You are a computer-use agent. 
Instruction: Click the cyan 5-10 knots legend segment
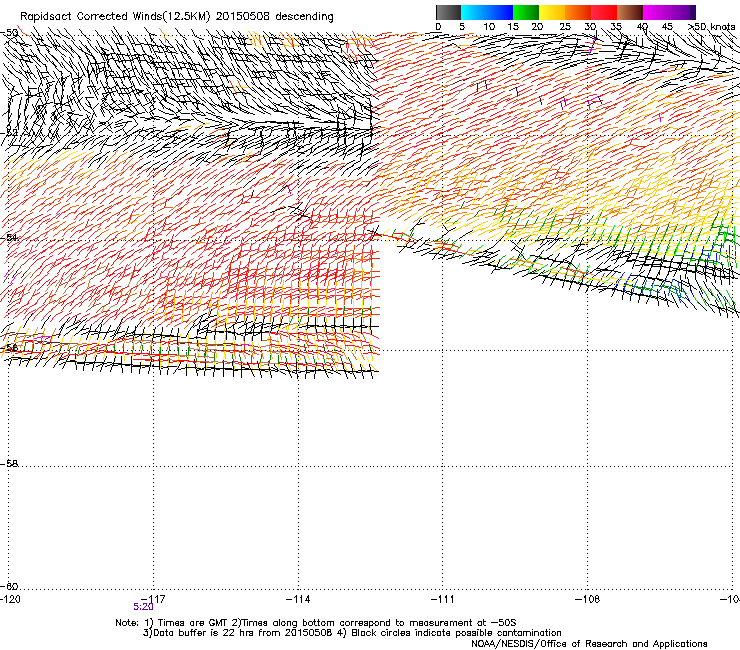click(474, 12)
